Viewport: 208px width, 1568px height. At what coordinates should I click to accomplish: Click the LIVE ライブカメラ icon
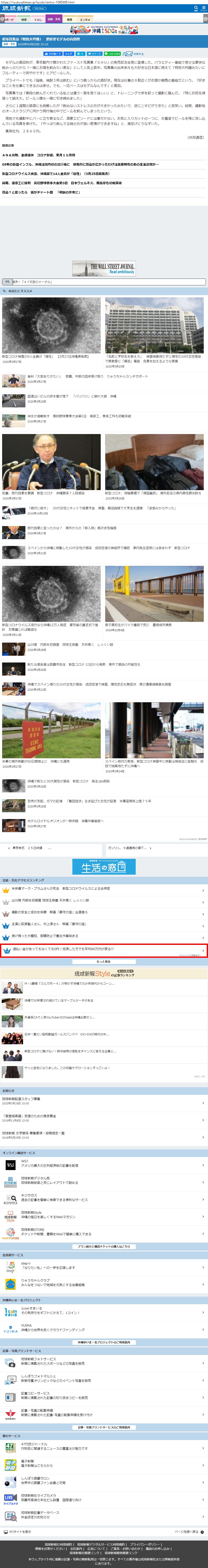coord(10,1499)
